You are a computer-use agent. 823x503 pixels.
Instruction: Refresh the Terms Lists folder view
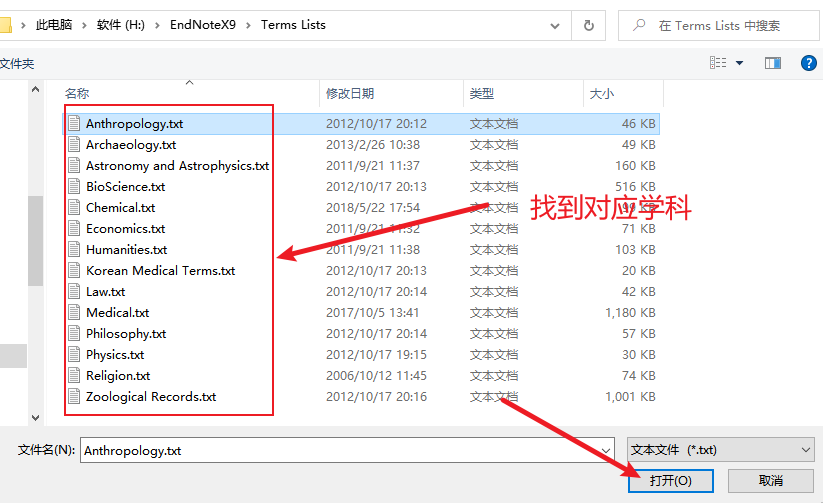(x=588, y=25)
